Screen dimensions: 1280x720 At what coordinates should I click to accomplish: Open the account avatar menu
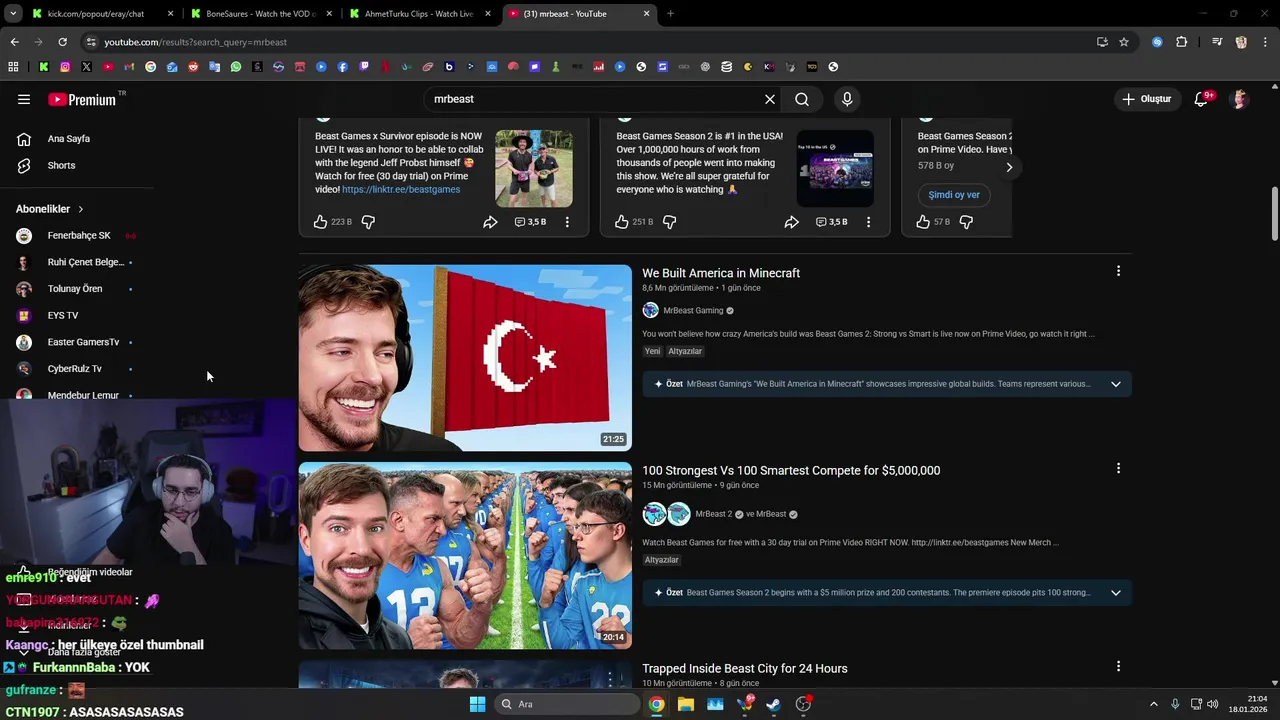(x=1240, y=99)
